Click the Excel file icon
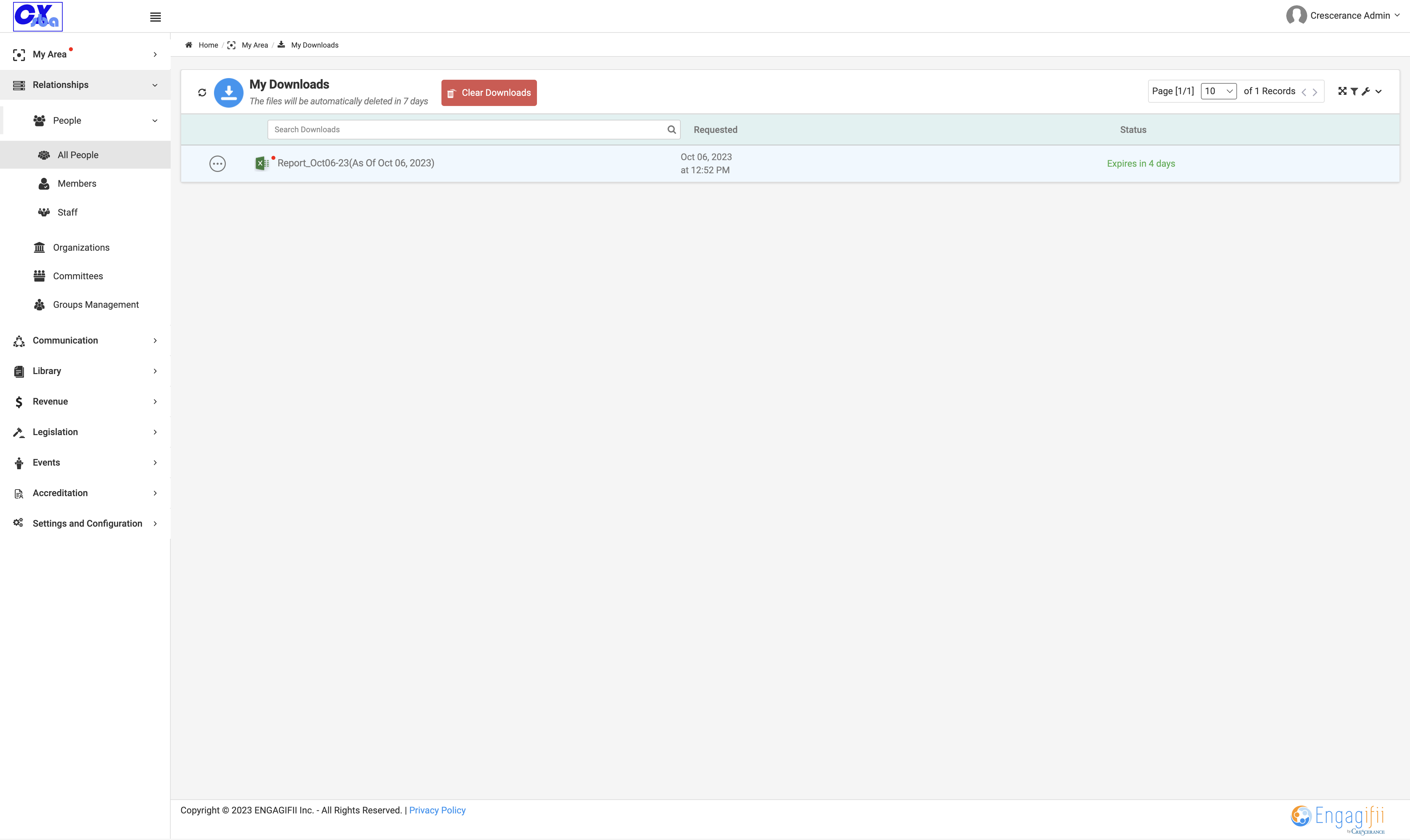 coord(262,163)
